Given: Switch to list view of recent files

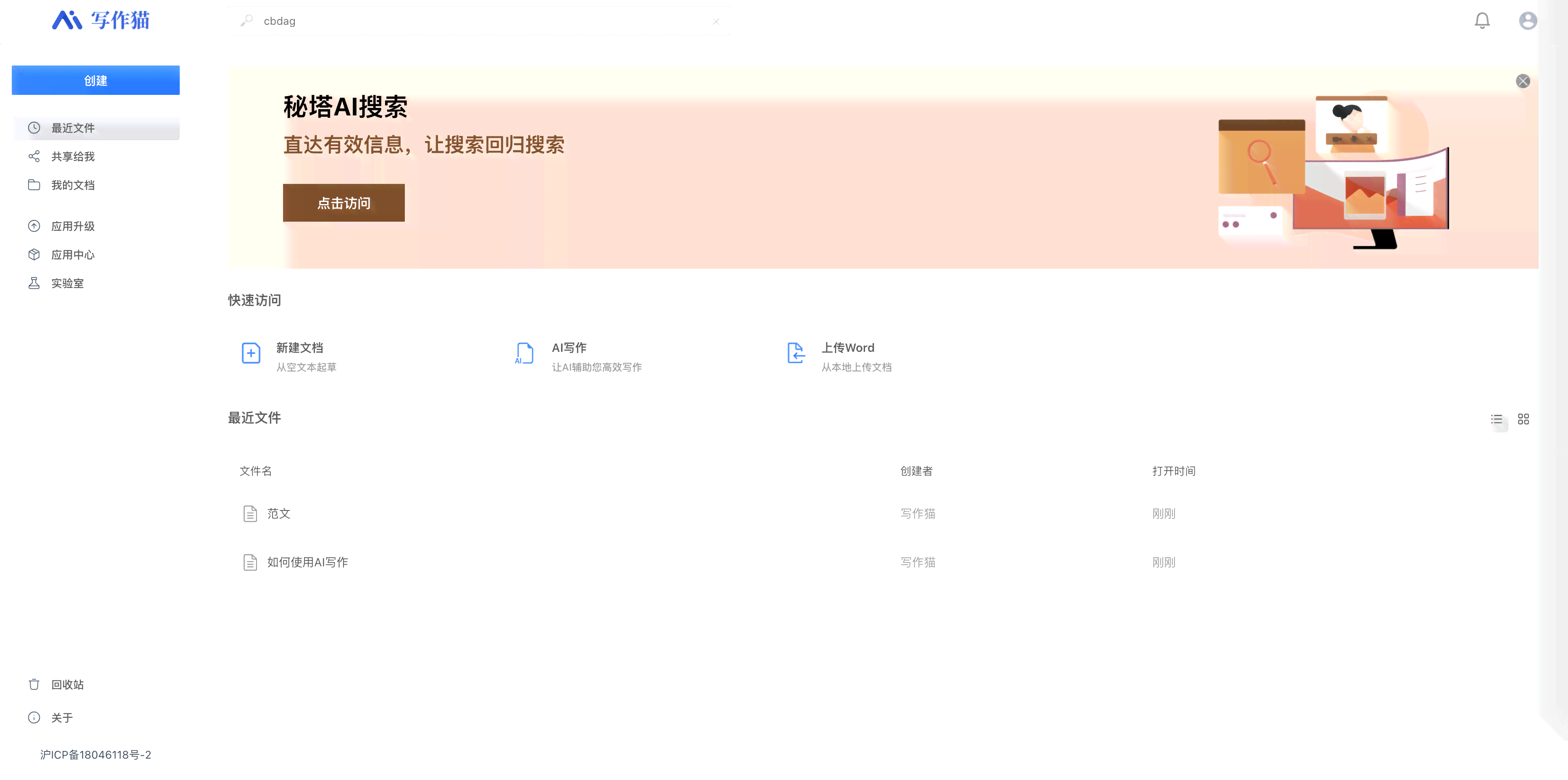Looking at the screenshot, I should click(1496, 419).
